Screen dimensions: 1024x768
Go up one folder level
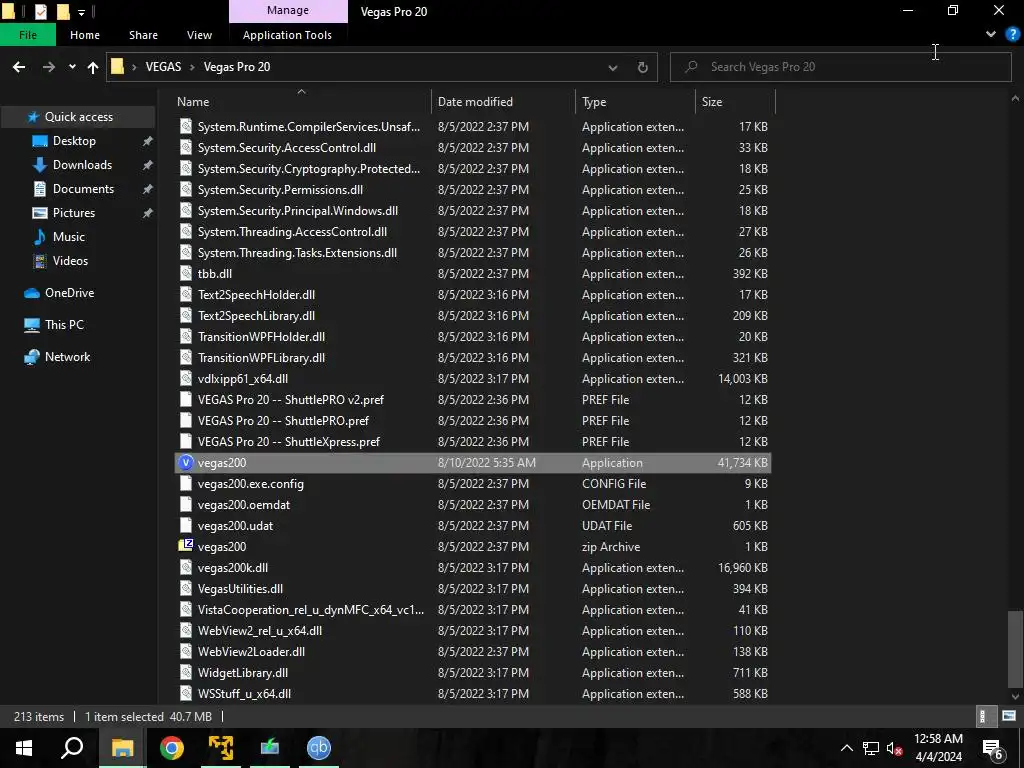tap(93, 67)
